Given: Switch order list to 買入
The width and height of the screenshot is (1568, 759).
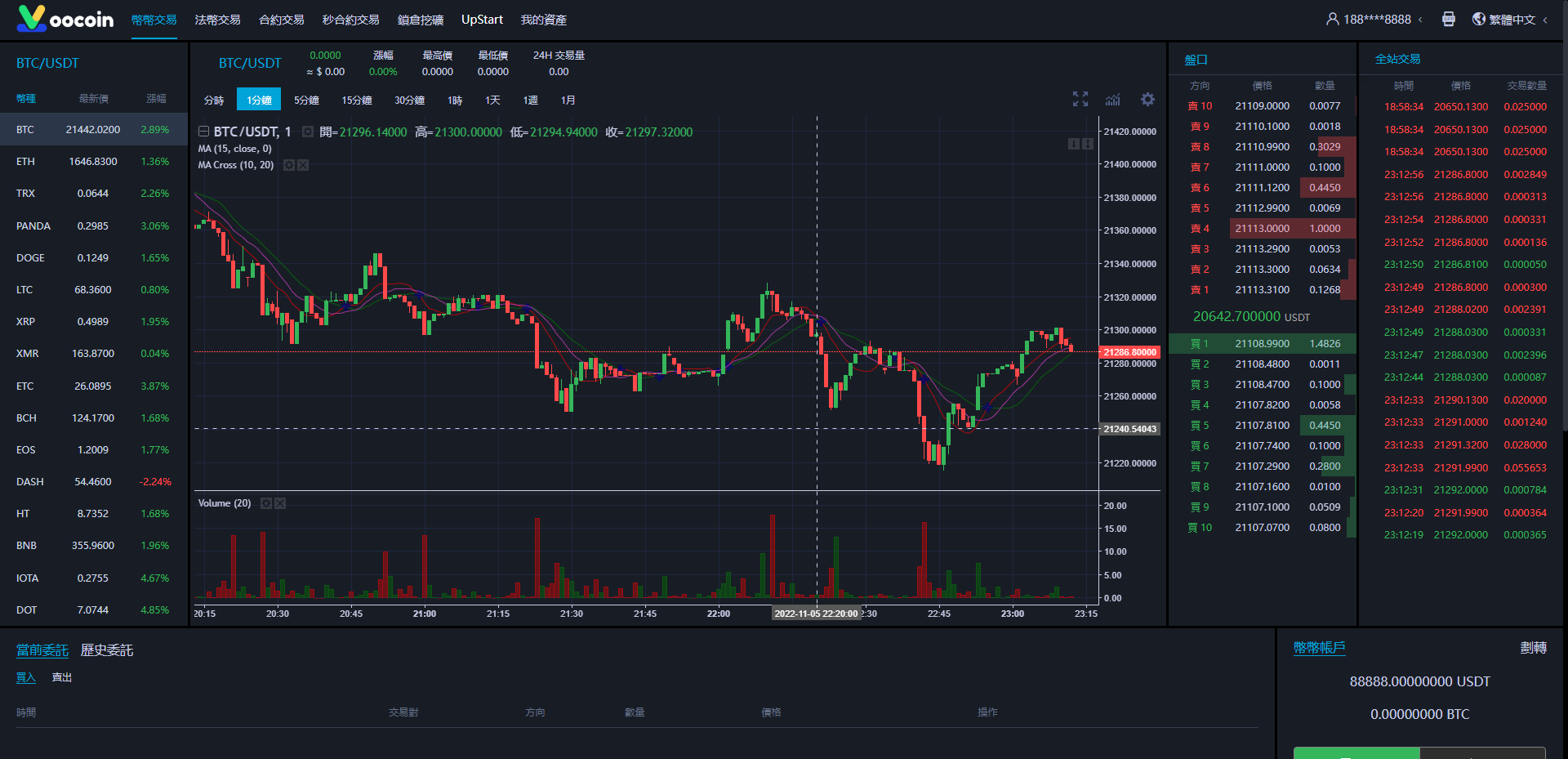Looking at the screenshot, I should pyautogui.click(x=26, y=677).
